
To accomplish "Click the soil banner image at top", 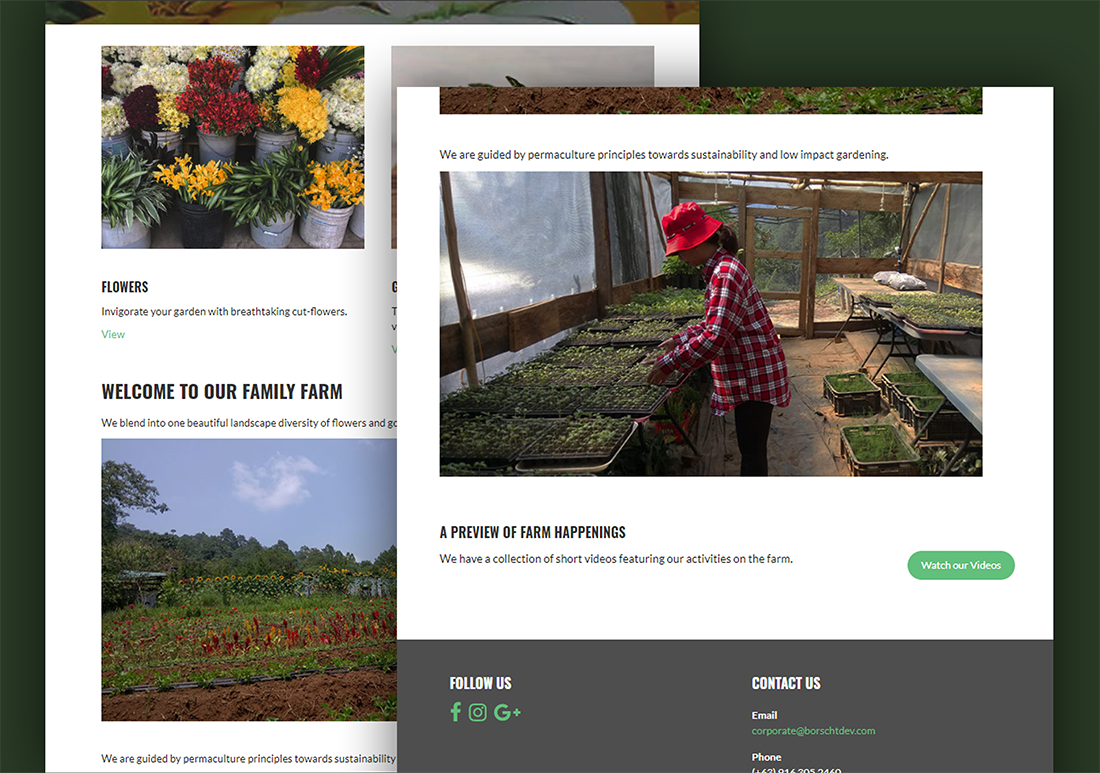I will (x=711, y=100).
